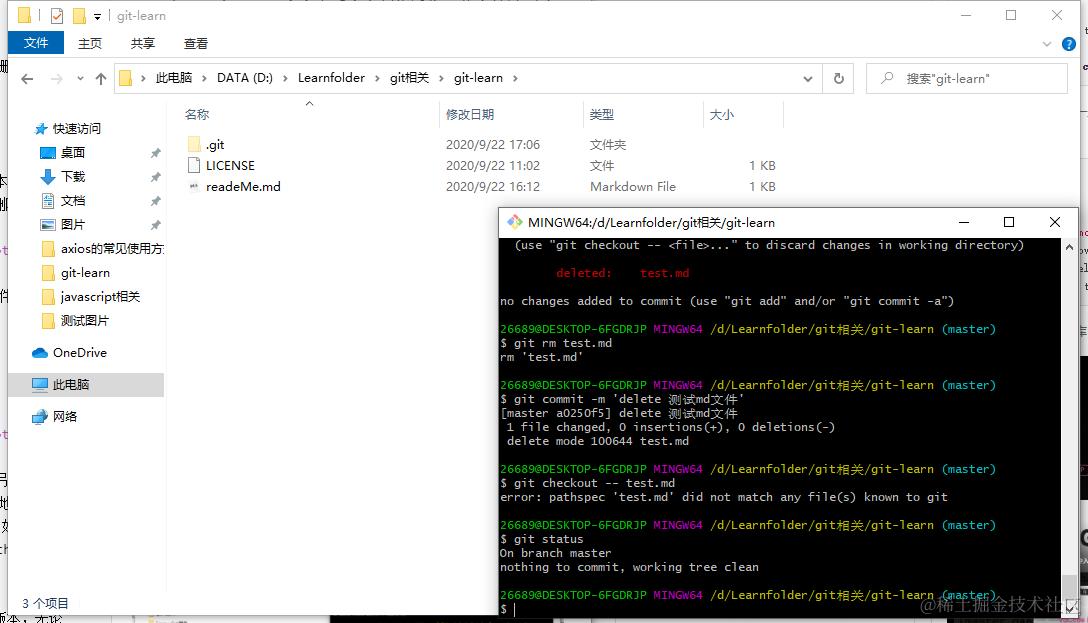Open the recent locations dropdown arrow
This screenshot has width=1088, height=623.
[80, 78]
